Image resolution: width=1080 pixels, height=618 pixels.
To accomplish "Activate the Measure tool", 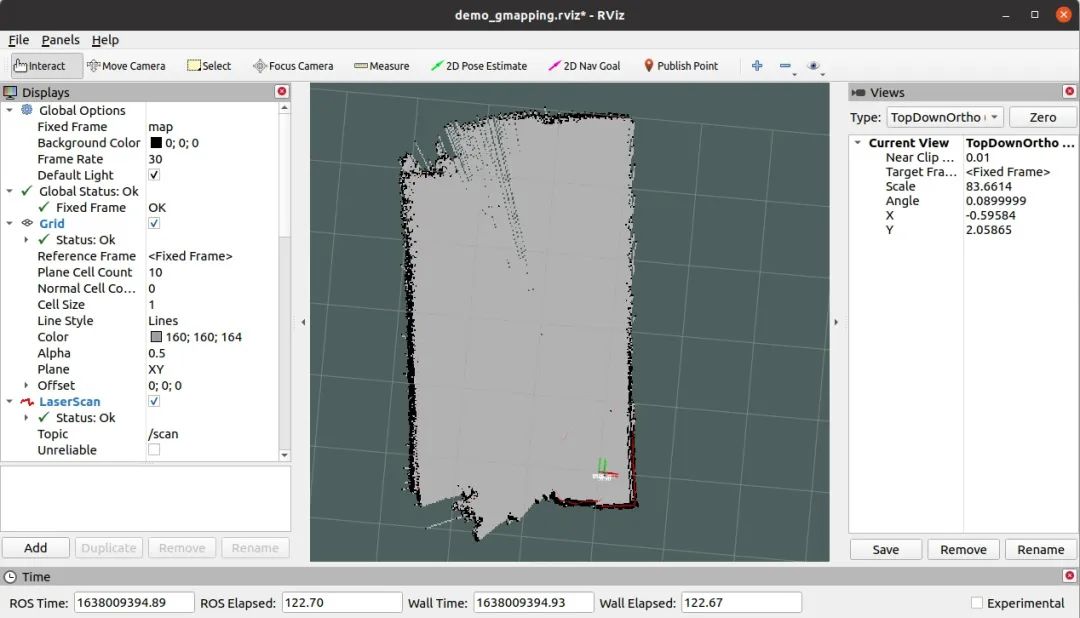I will pos(381,65).
